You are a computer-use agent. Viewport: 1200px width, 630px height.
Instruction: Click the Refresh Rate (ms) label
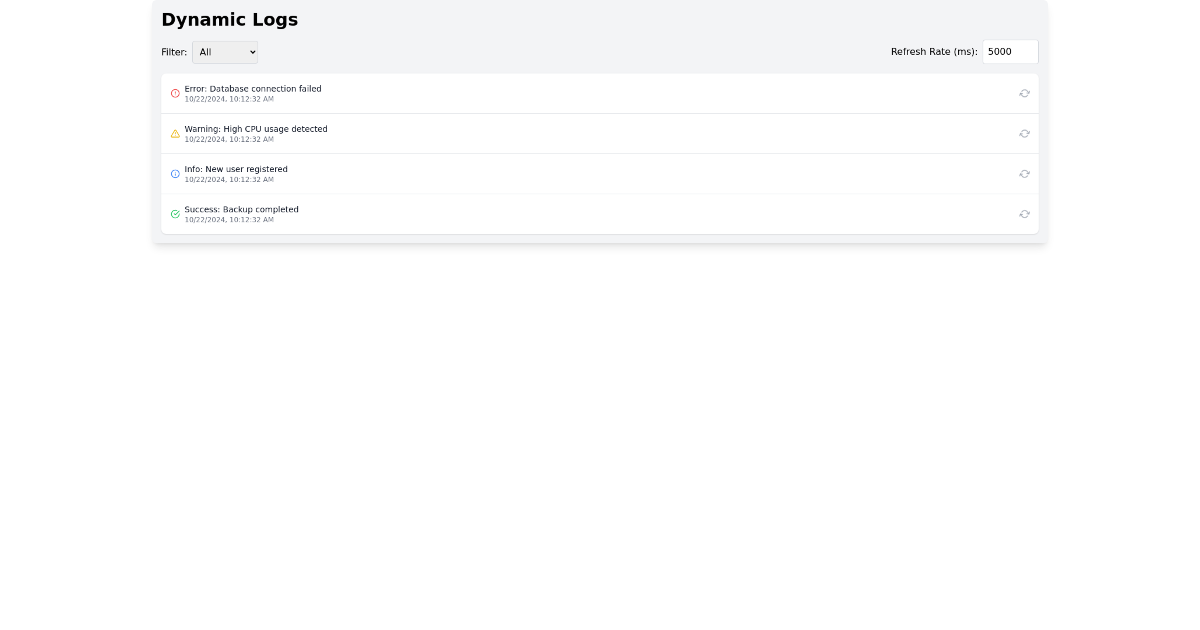coord(934,51)
